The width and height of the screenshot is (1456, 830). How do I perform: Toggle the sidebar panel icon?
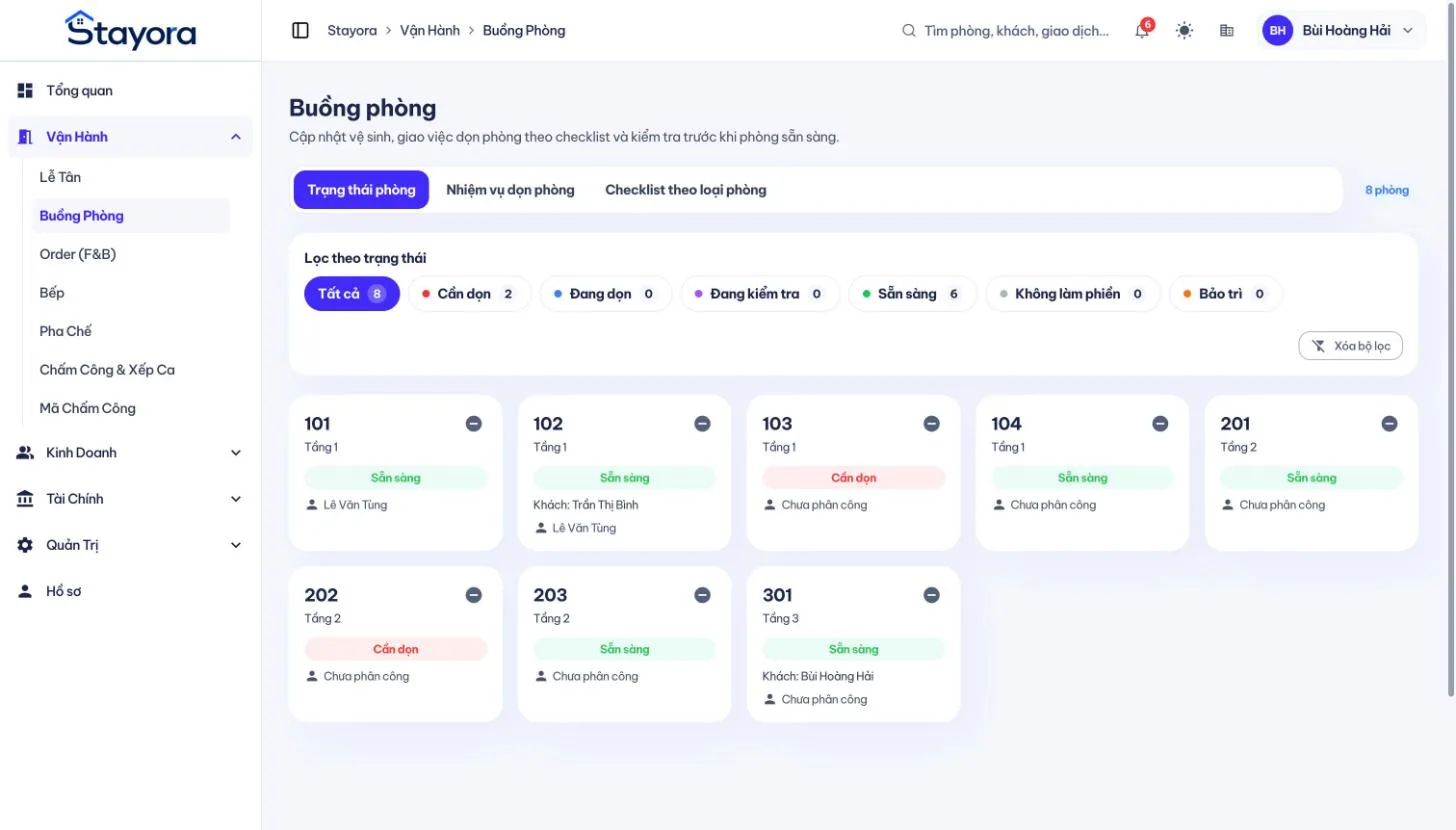pos(300,30)
